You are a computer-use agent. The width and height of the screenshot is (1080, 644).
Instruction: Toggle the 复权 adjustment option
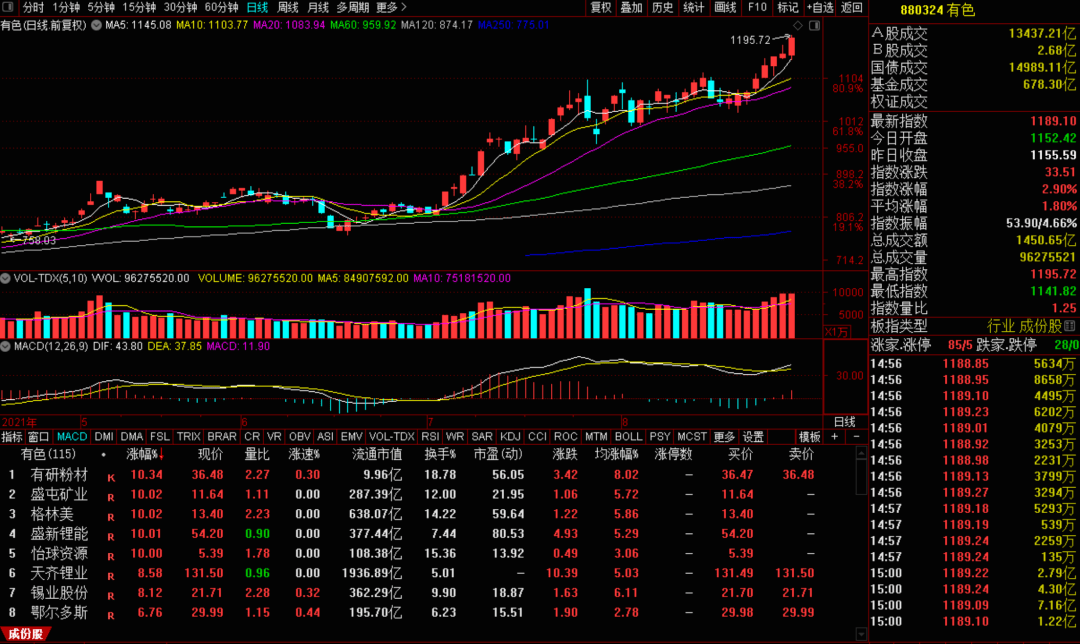(601, 7)
